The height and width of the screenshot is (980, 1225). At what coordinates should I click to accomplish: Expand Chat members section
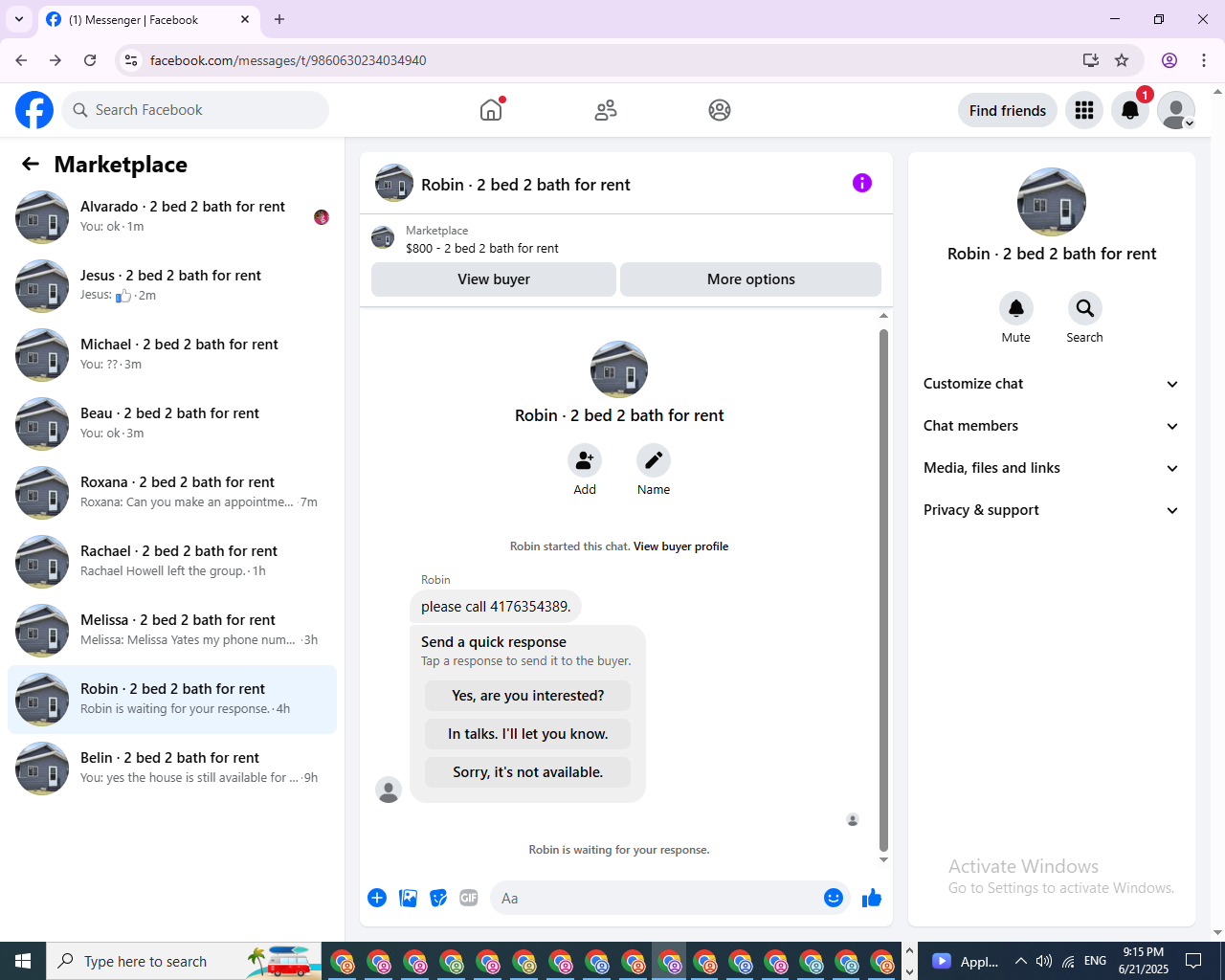point(1052,426)
